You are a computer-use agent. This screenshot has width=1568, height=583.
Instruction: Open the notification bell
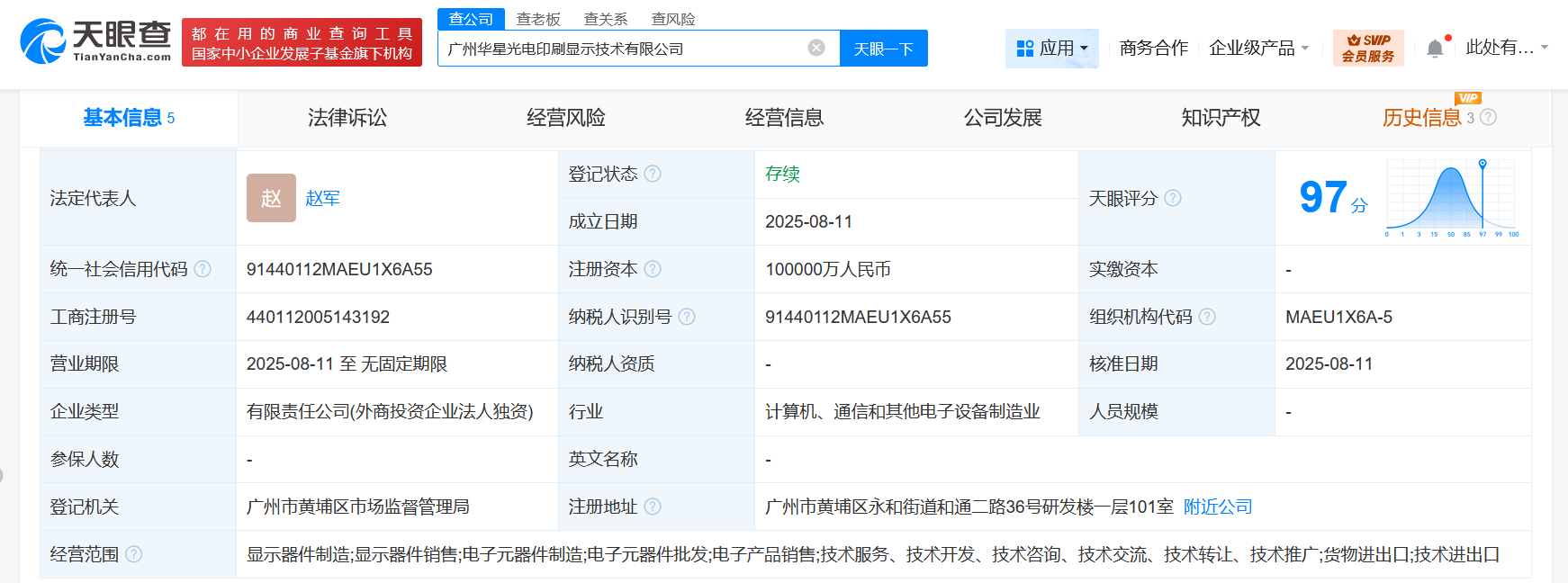(x=1435, y=49)
